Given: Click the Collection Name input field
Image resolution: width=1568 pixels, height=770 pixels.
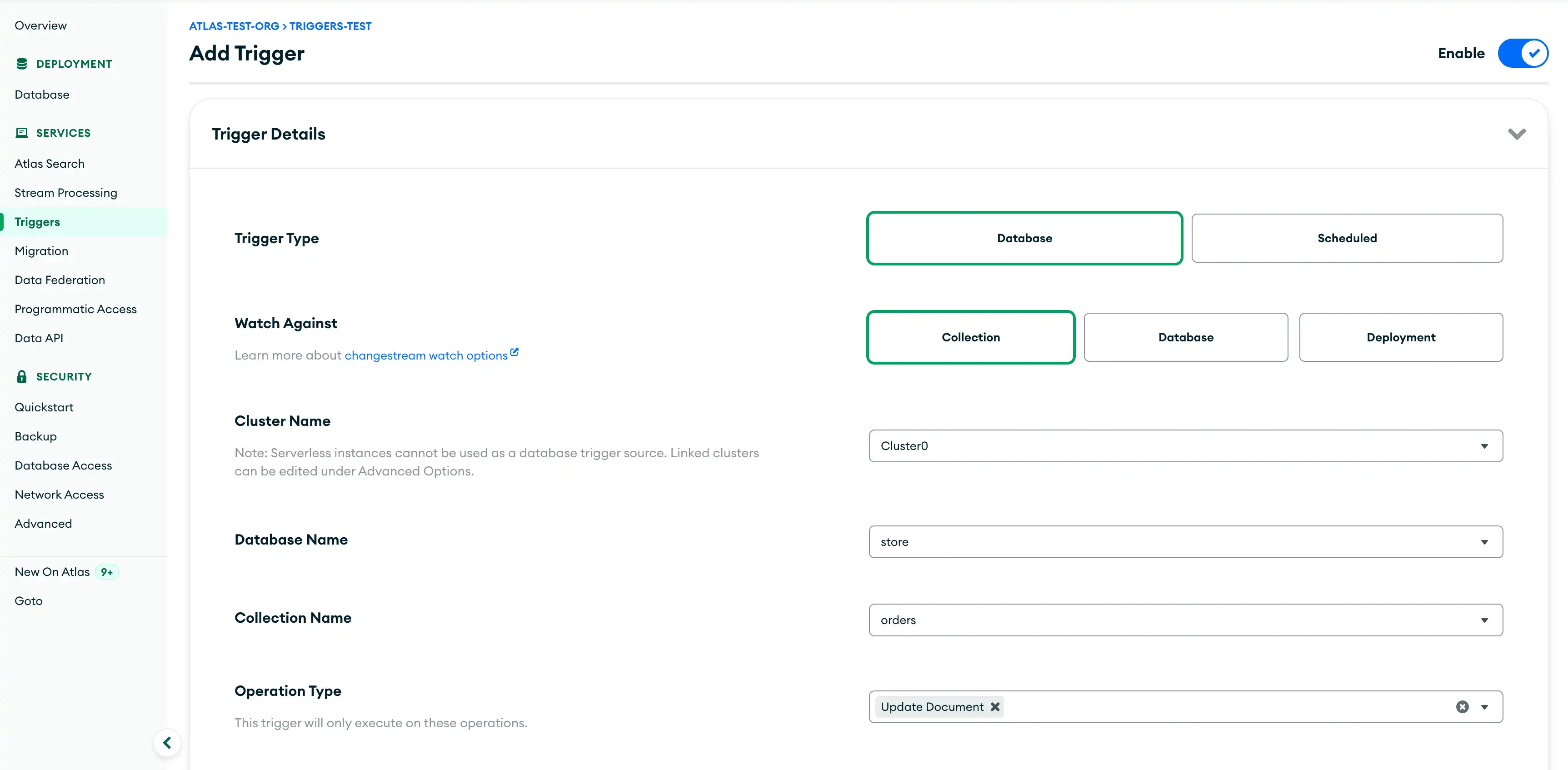Looking at the screenshot, I should pos(1185,619).
